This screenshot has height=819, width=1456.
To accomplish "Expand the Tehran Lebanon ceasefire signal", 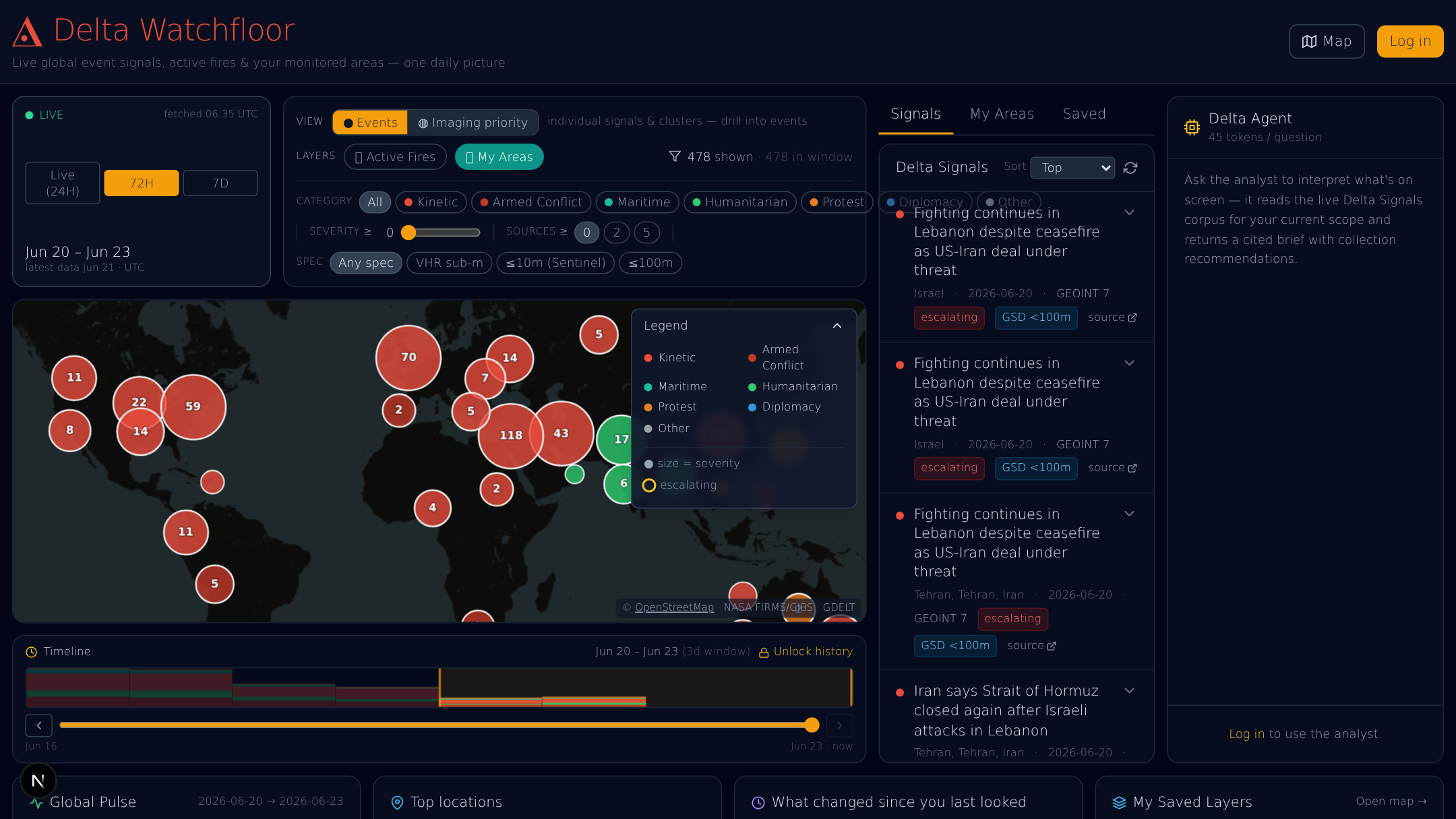I will 1130,514.
